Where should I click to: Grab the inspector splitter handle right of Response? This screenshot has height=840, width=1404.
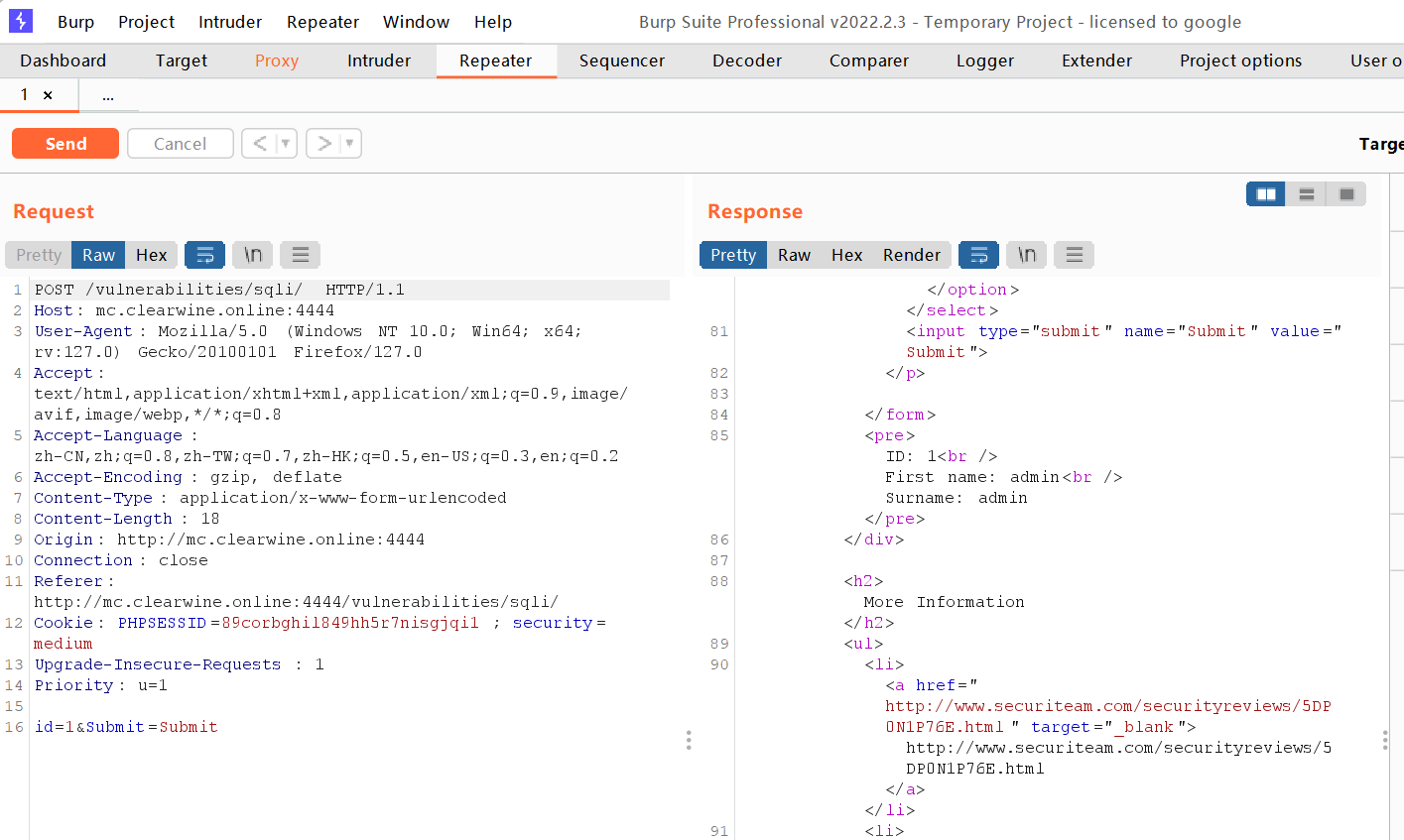point(1385,740)
